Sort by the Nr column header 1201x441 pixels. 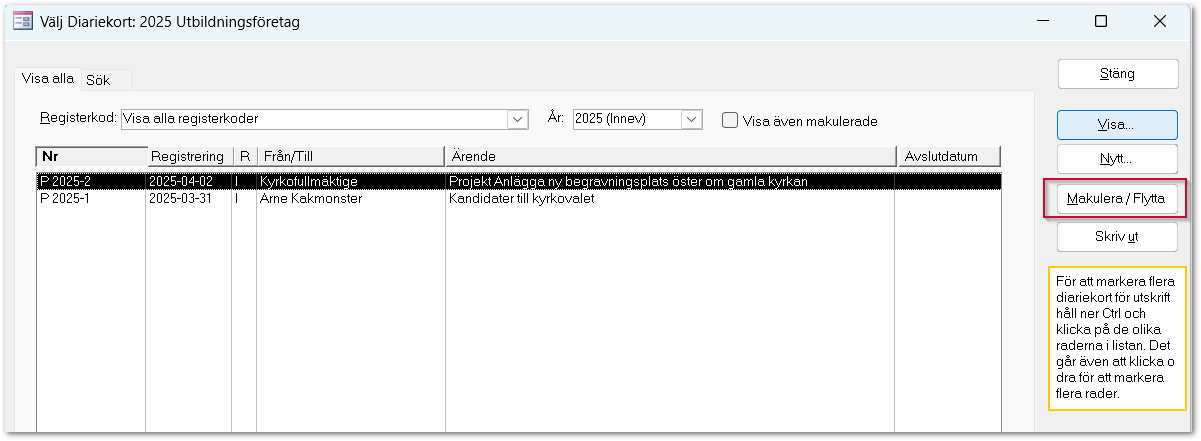click(x=91, y=157)
